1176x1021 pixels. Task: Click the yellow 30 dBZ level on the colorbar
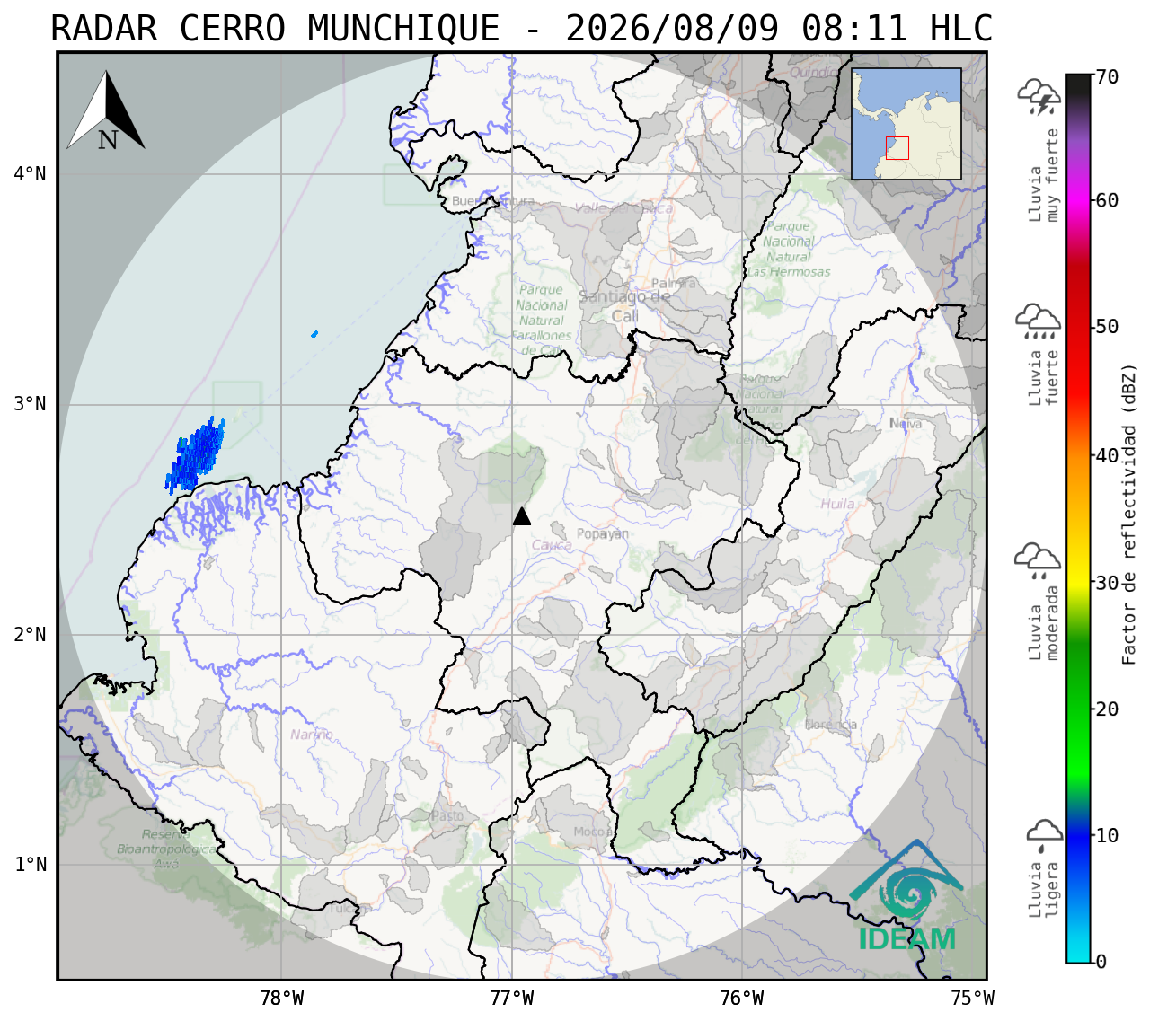[1078, 582]
